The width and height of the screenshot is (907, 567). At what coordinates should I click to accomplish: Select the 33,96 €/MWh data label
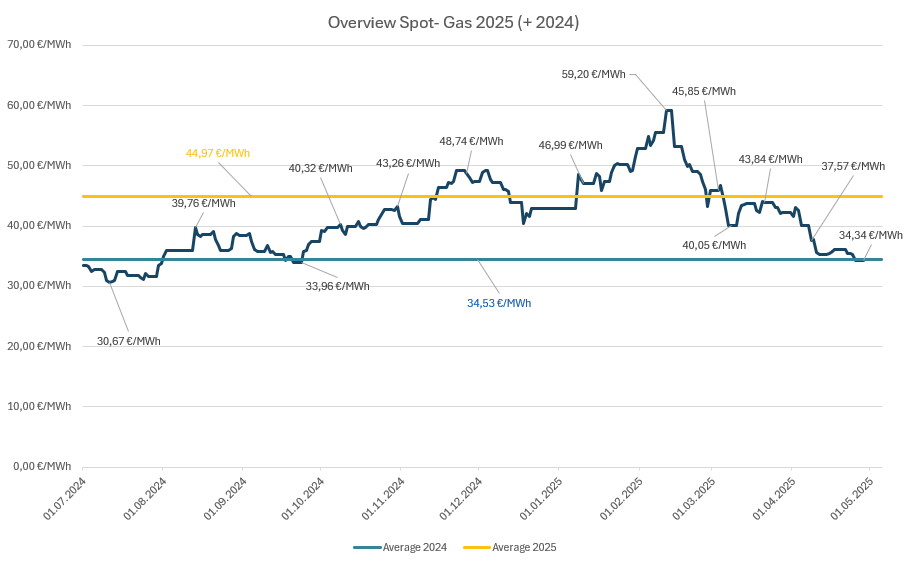pos(337,286)
